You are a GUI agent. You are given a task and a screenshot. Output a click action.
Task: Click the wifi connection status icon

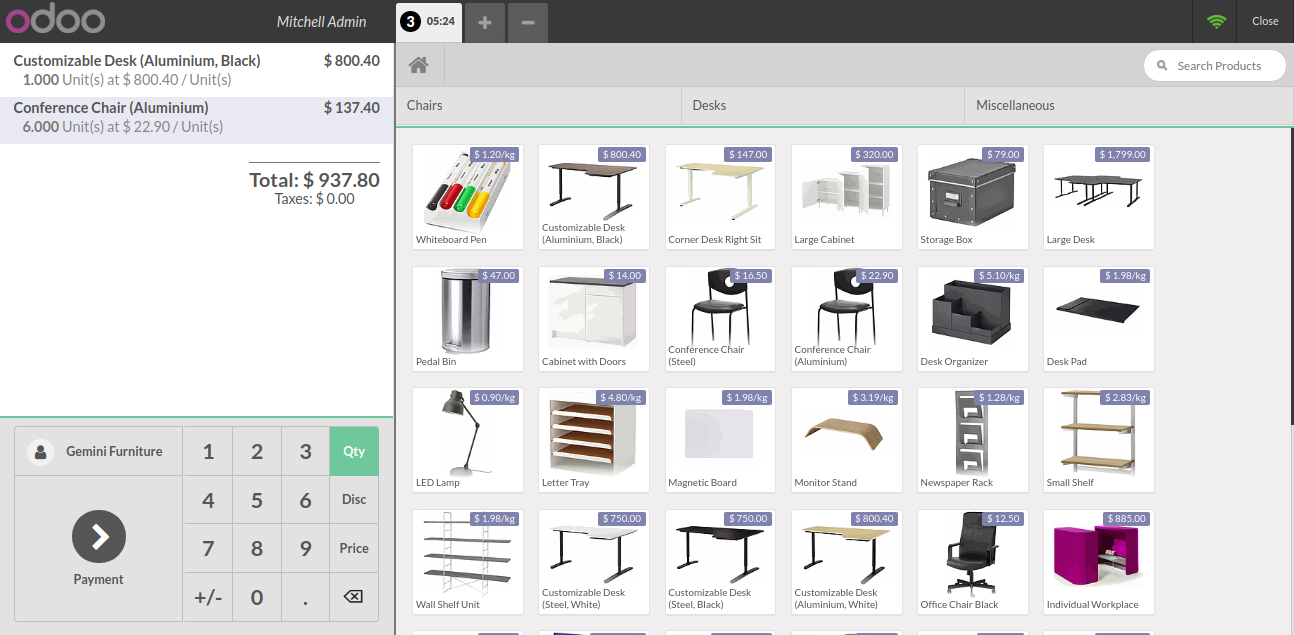(x=1216, y=21)
